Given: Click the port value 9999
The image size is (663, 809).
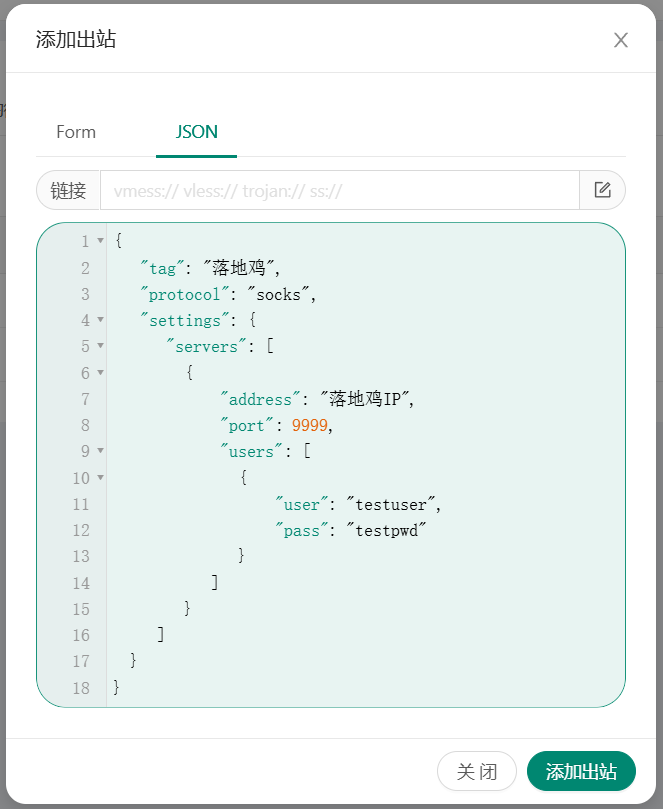Looking at the screenshot, I should [310, 425].
